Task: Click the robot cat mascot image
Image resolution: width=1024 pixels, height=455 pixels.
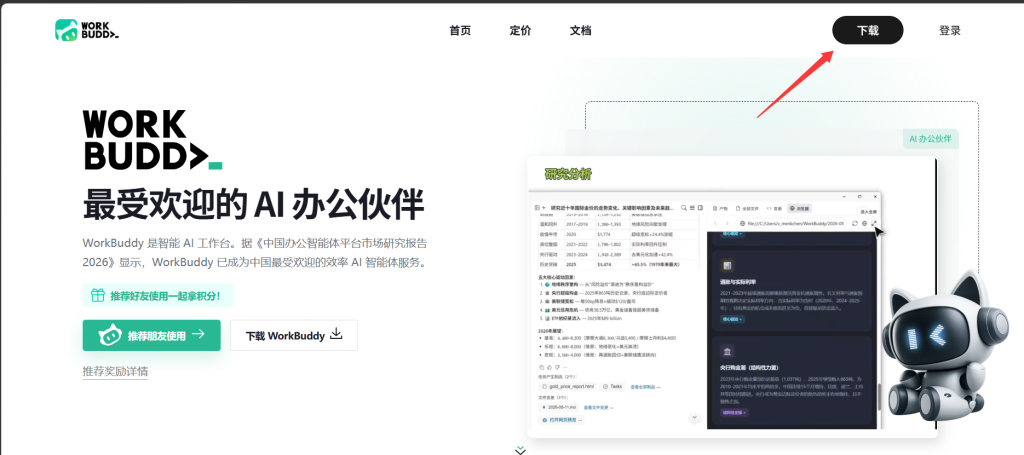Action: [x=944, y=345]
